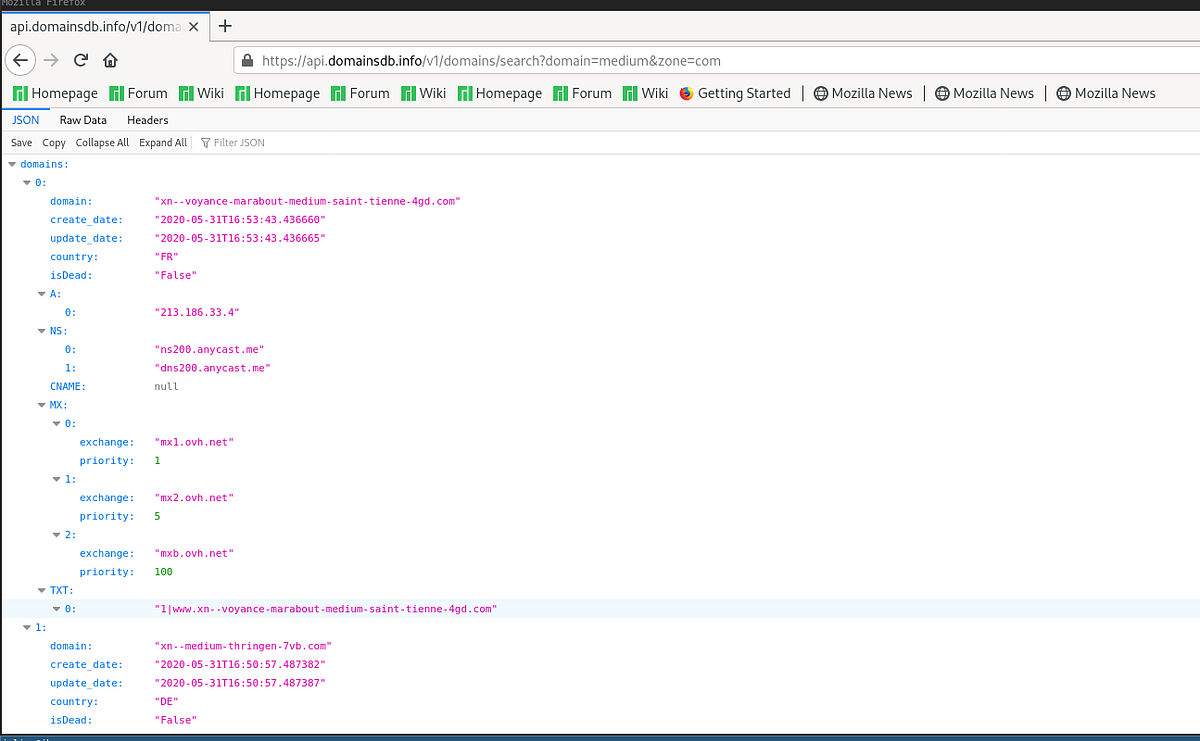The image size is (1200, 741).
Task: Open the first Wiki bookmark
Action: pyautogui.click(x=202, y=93)
